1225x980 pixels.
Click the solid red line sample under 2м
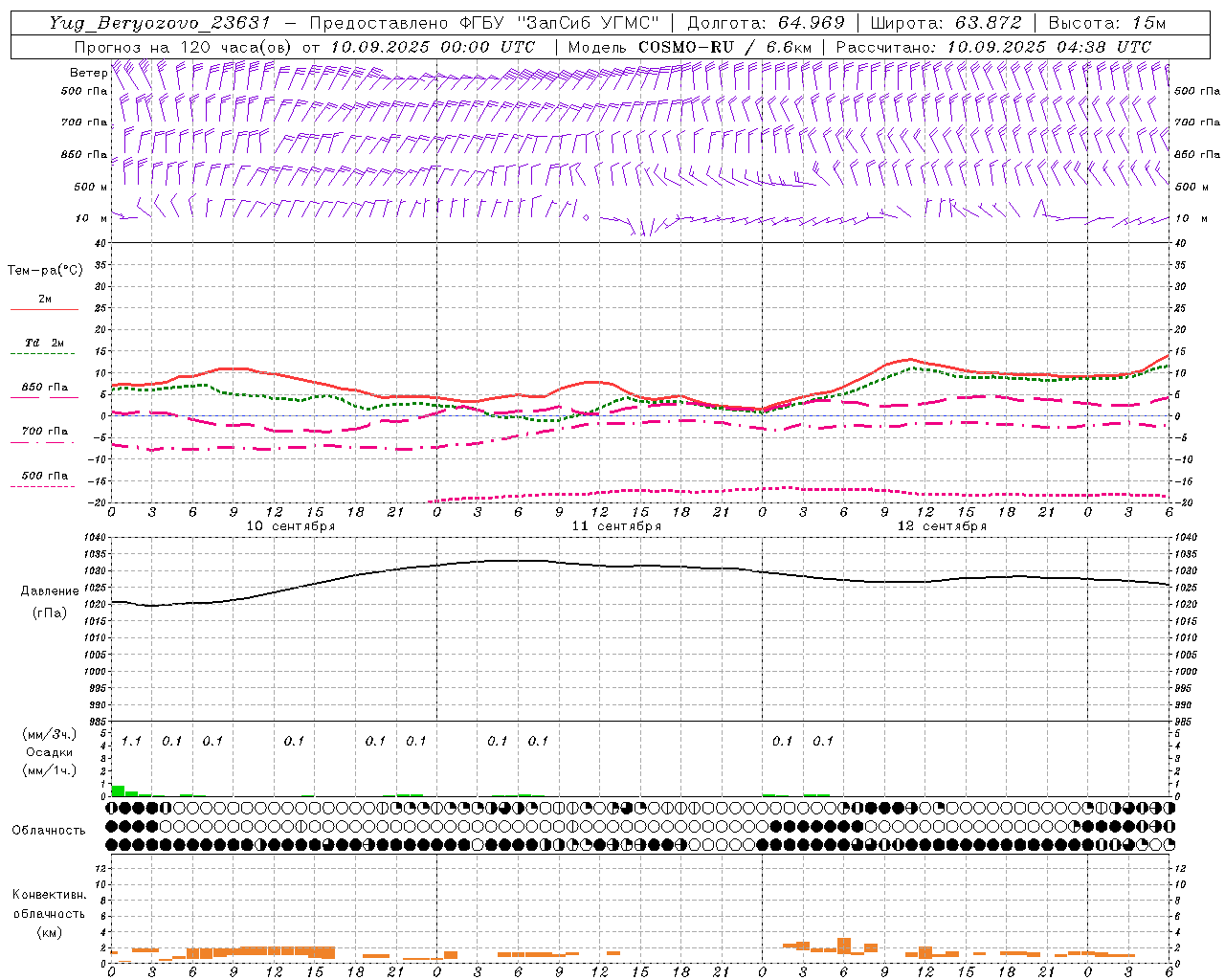pos(44,310)
